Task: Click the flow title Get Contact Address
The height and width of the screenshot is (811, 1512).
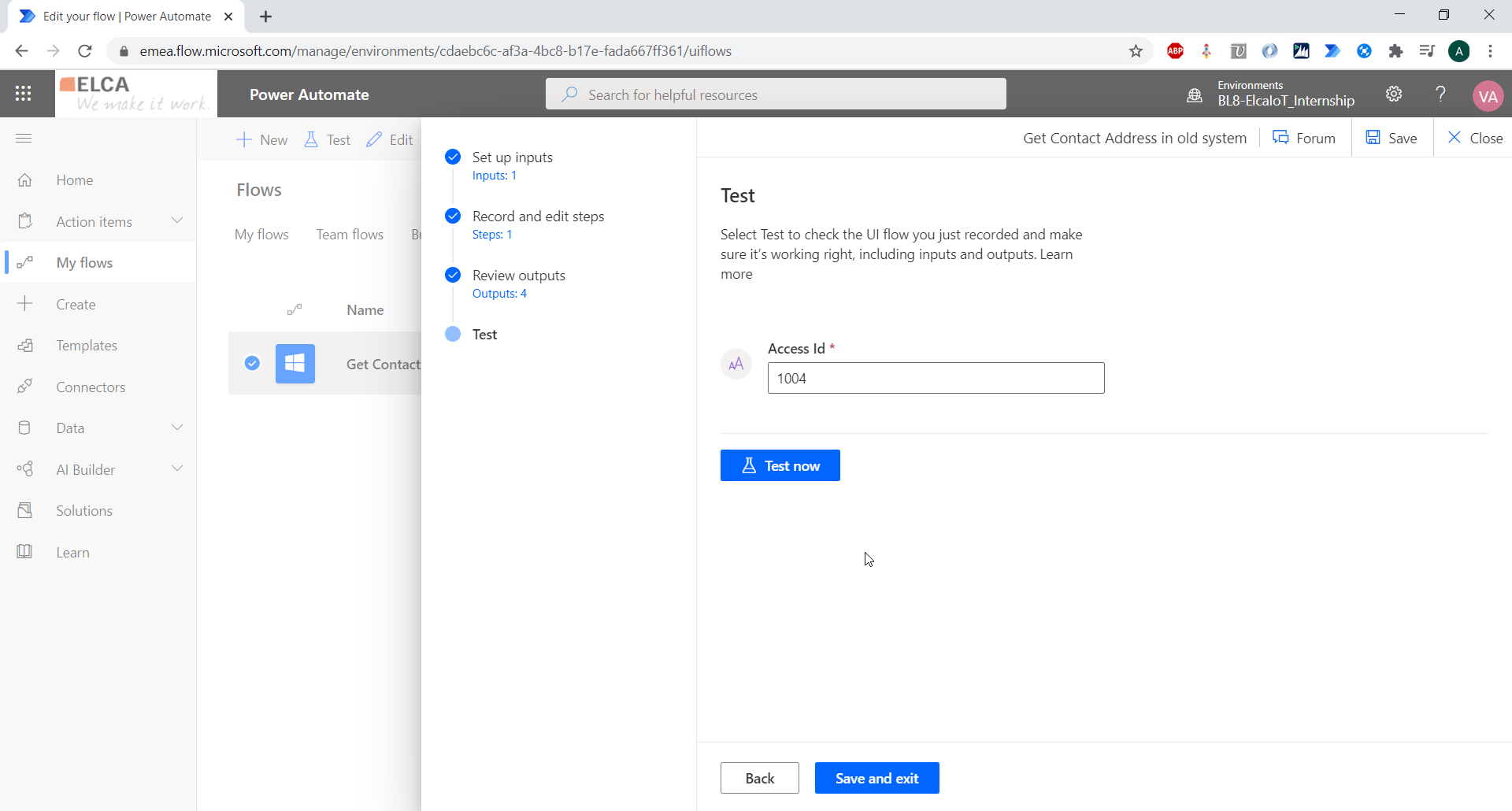Action: click(1135, 139)
